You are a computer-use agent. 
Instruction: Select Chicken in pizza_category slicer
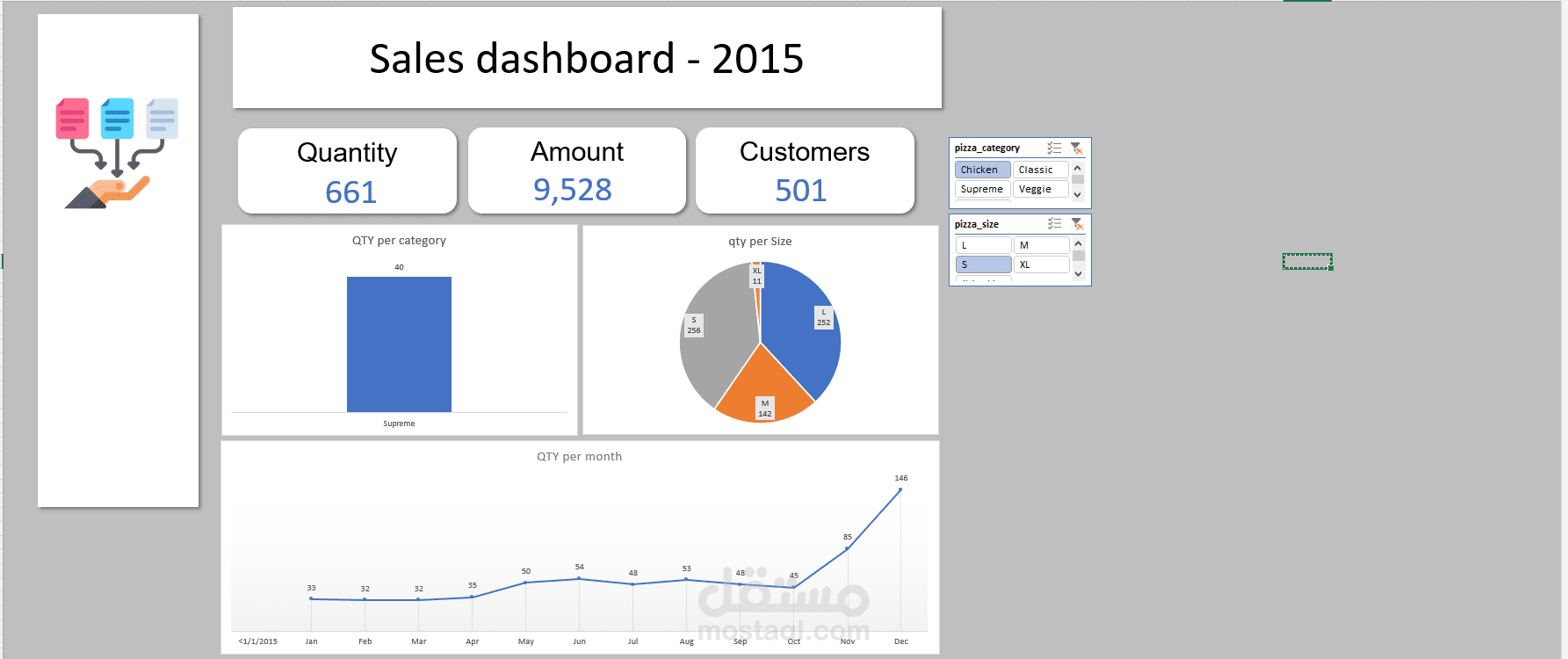[x=983, y=170]
